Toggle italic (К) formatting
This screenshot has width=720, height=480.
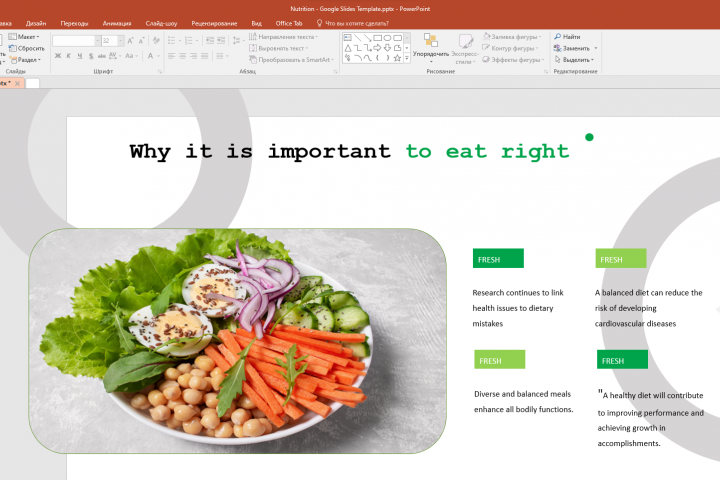(x=68, y=56)
